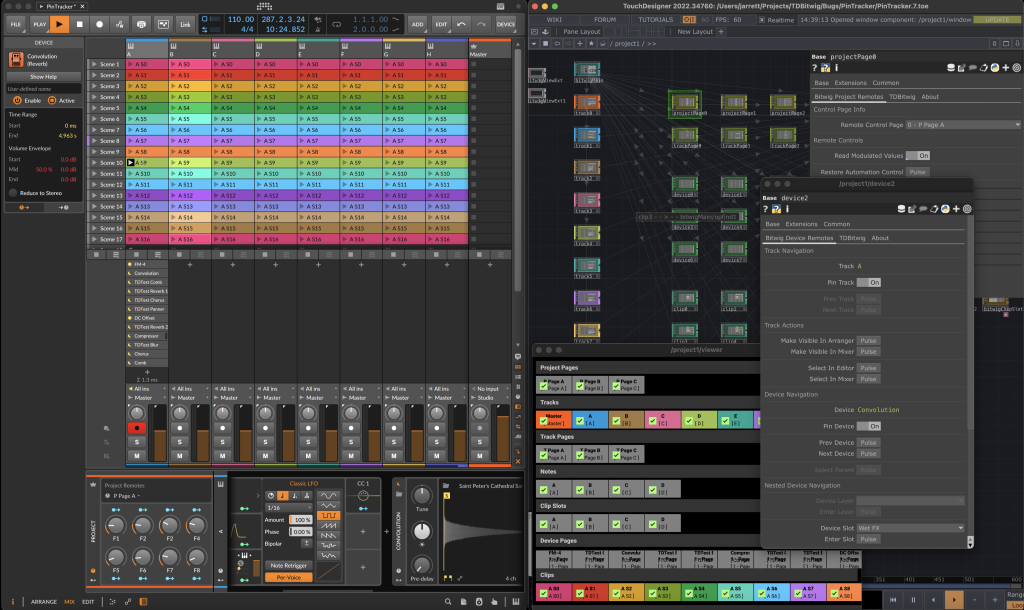Solo track B in the mixer
This screenshot has width=1024, height=610.
(x=182, y=441)
